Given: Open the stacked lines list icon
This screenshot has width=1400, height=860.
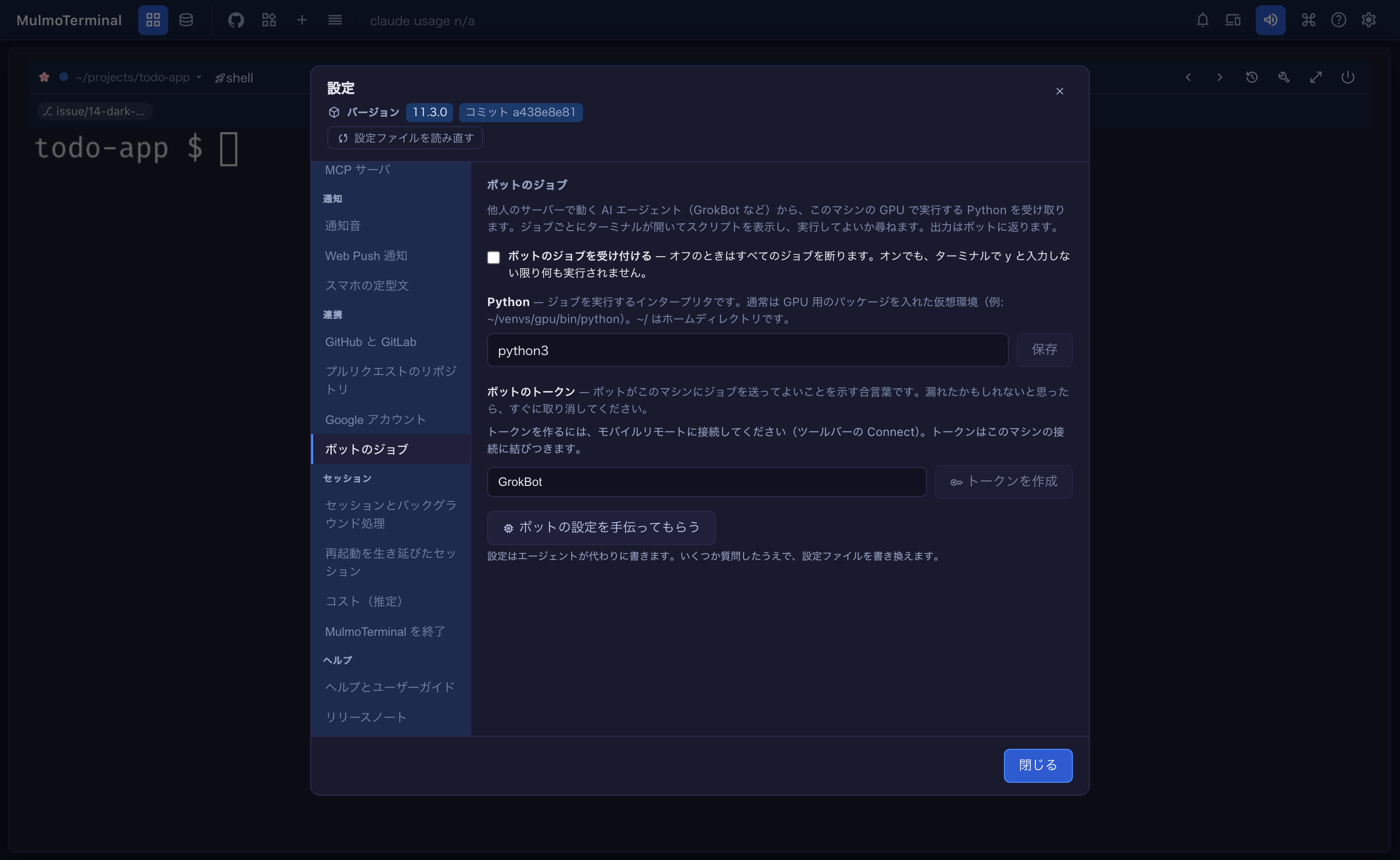Looking at the screenshot, I should click(335, 20).
